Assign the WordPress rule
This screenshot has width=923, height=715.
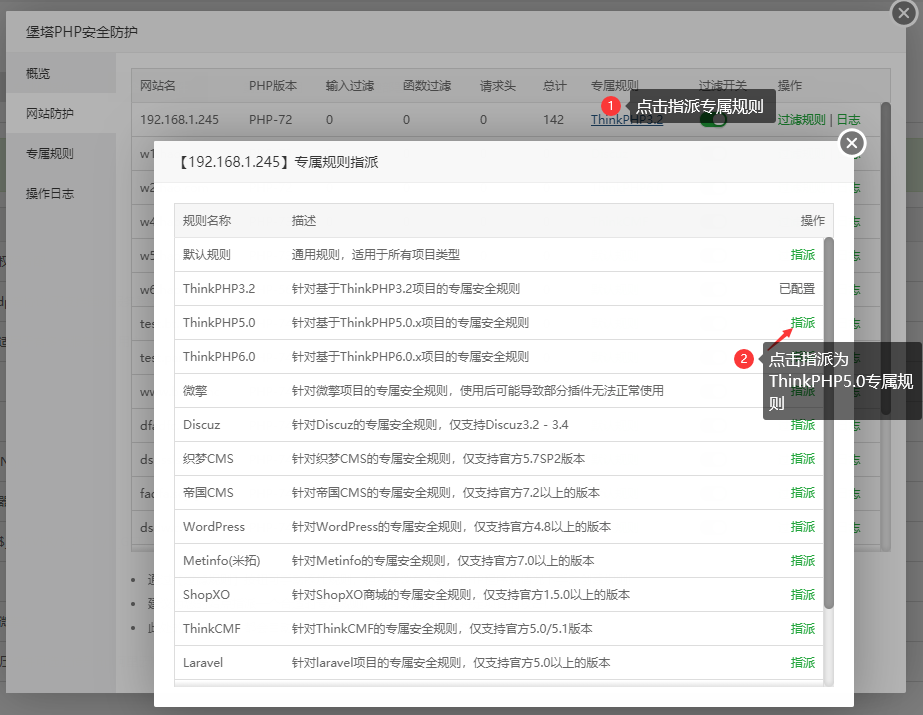click(x=802, y=527)
